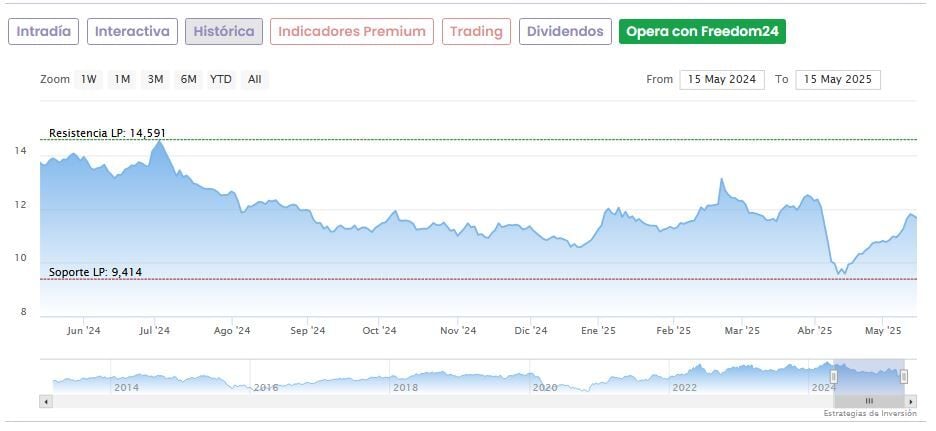936x431 pixels.
Task: Go to the Trading tab
Action: 476,31
